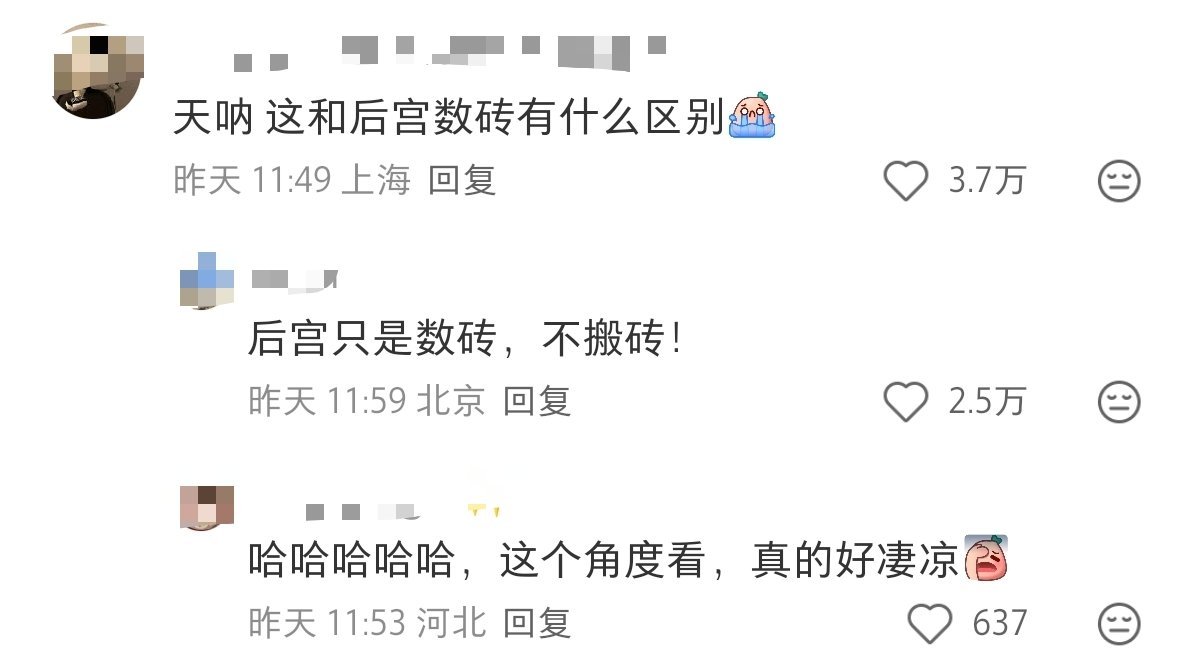Reply to the 北京 comment
This screenshot has width=1200, height=665.
point(537,402)
